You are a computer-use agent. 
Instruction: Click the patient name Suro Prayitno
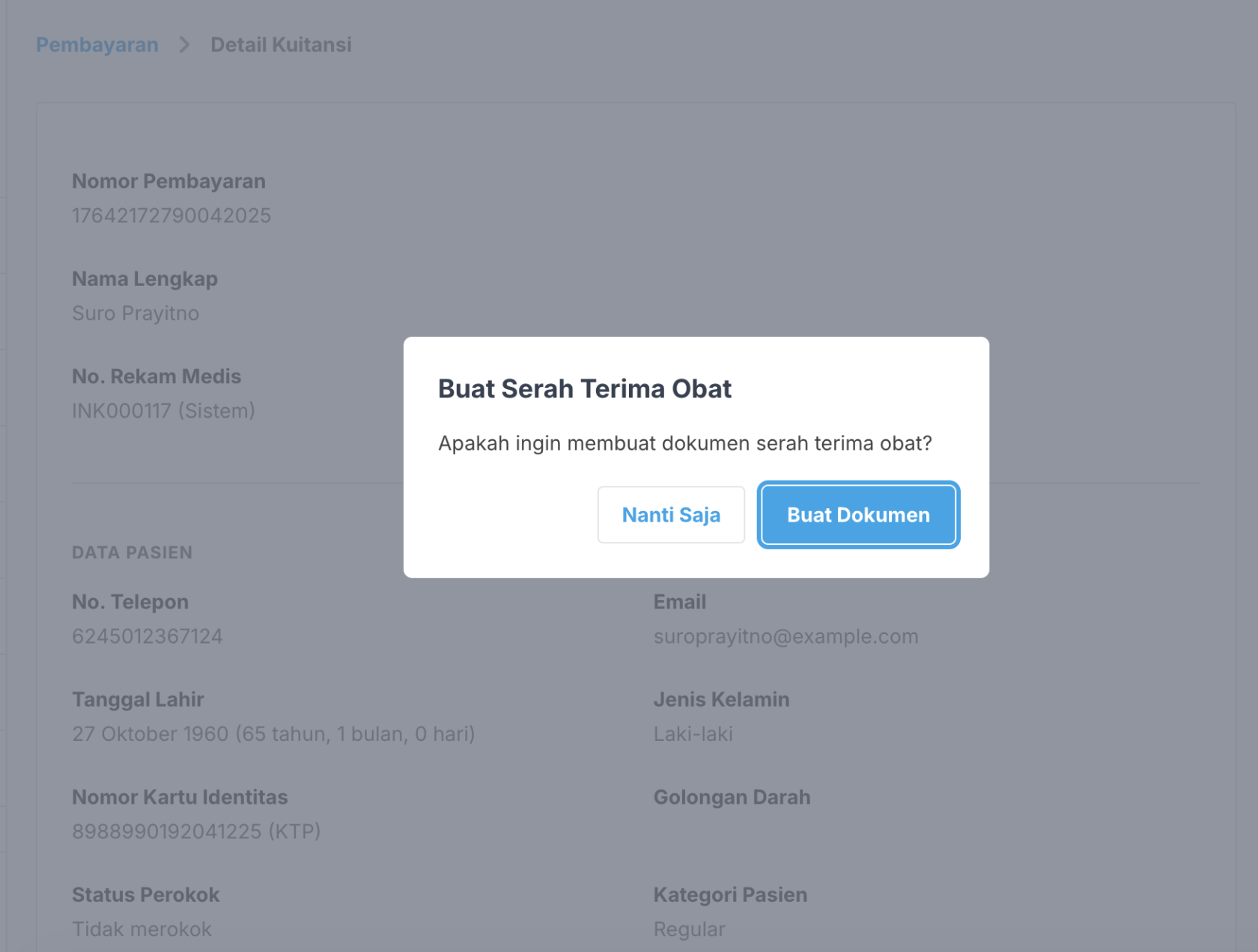coord(135,313)
